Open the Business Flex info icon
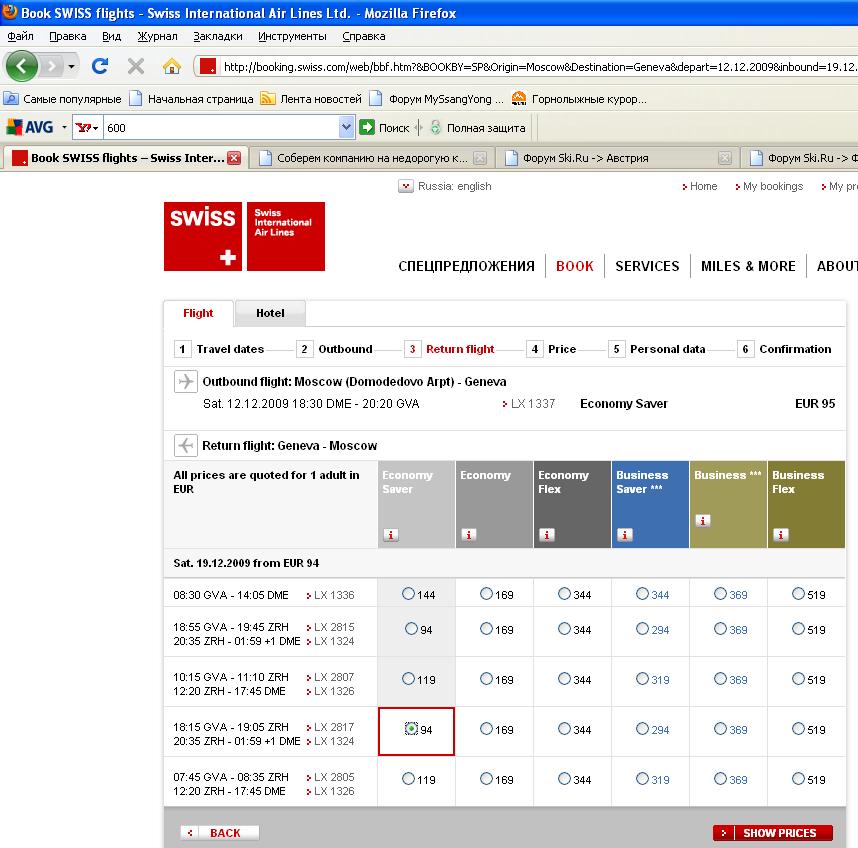This screenshot has height=848, width=858. (781, 535)
